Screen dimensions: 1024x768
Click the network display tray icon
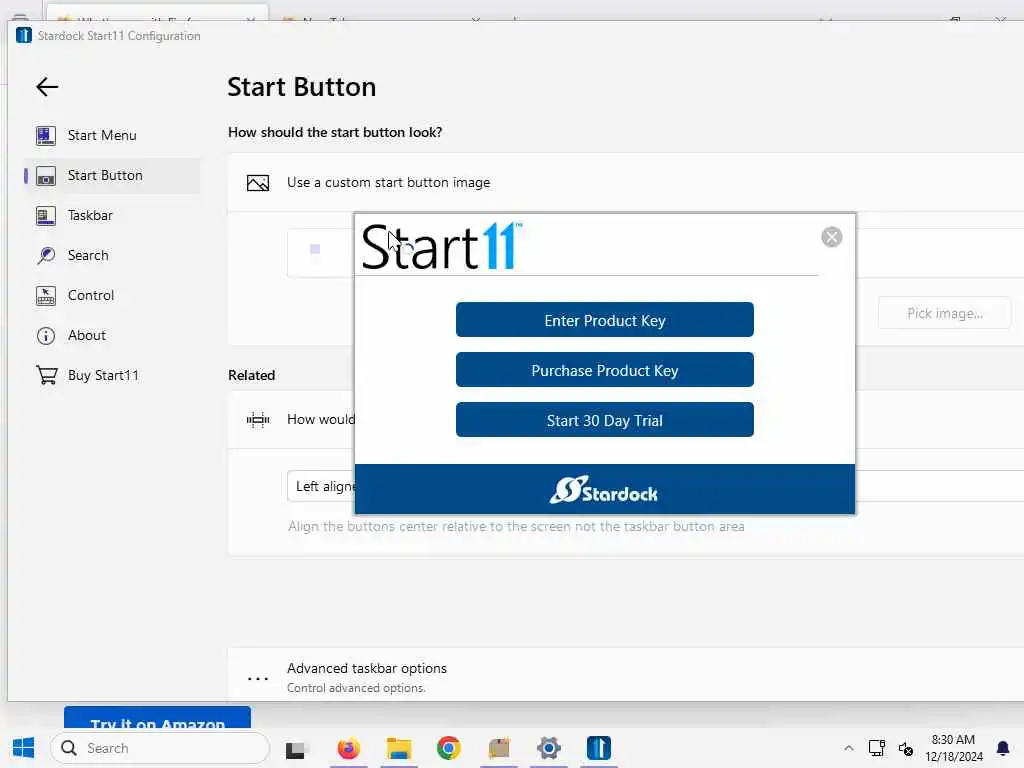[x=876, y=748]
